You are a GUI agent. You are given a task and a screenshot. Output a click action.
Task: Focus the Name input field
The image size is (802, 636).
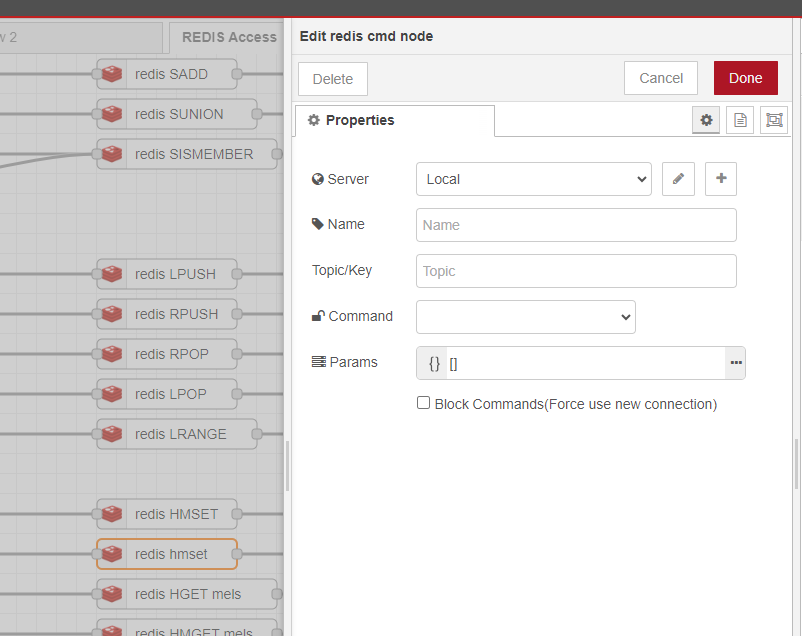click(576, 225)
